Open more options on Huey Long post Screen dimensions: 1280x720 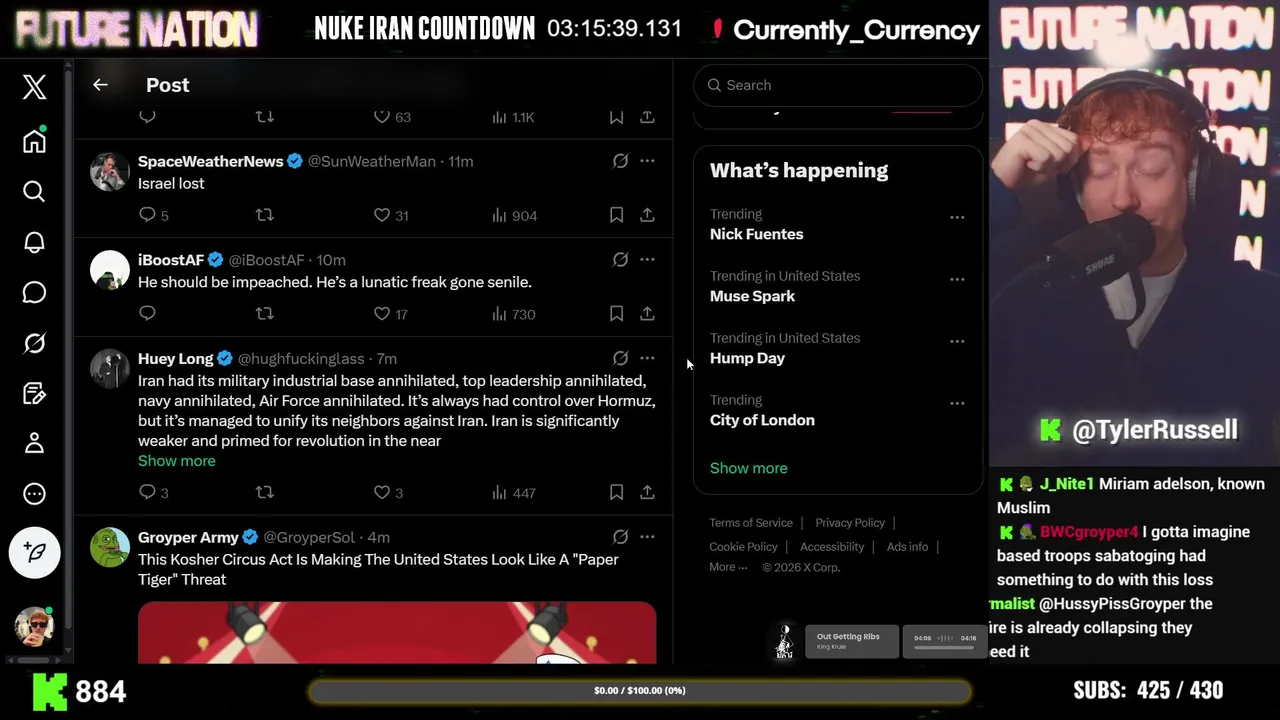coord(647,358)
